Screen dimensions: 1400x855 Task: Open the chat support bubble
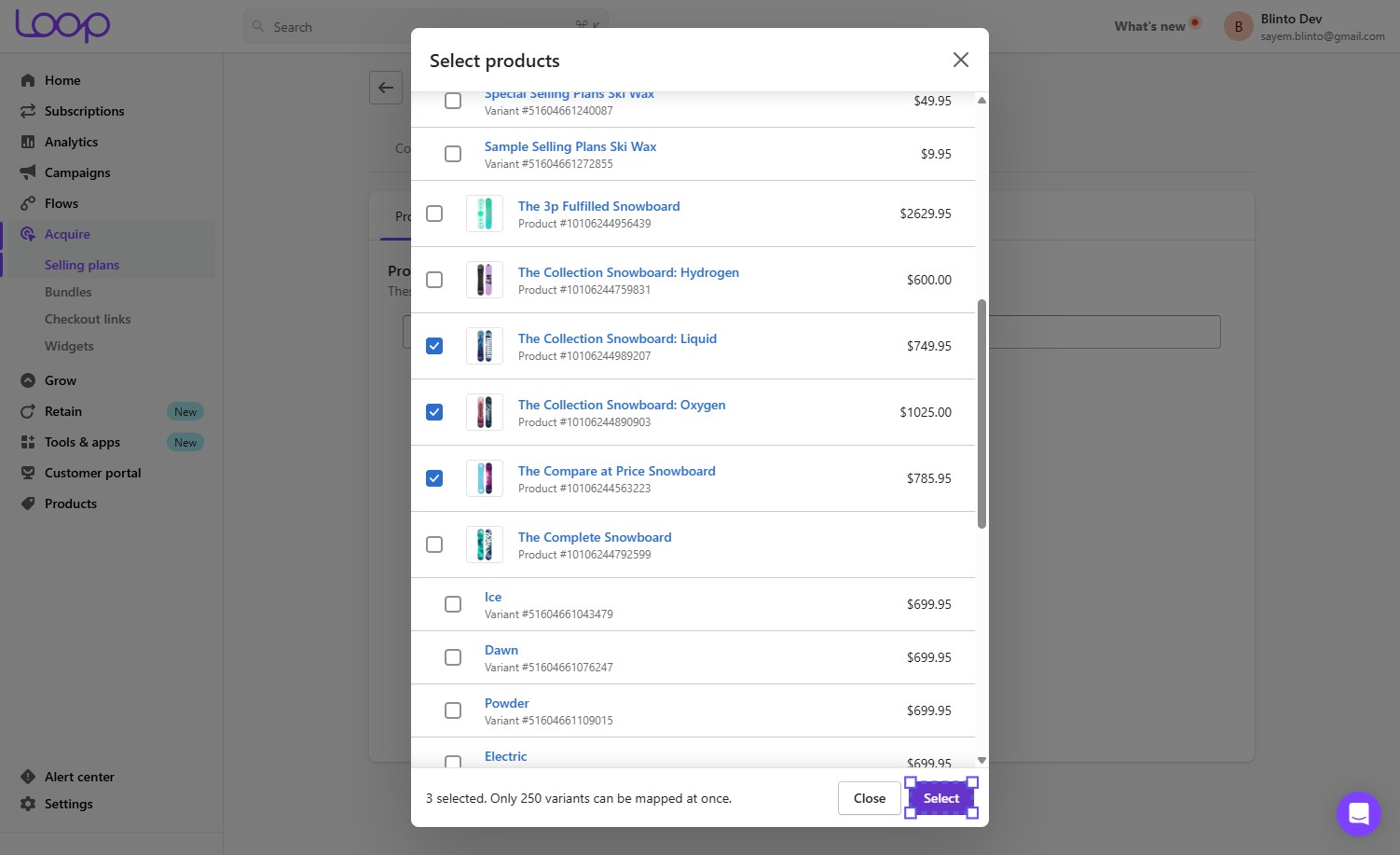(x=1358, y=814)
